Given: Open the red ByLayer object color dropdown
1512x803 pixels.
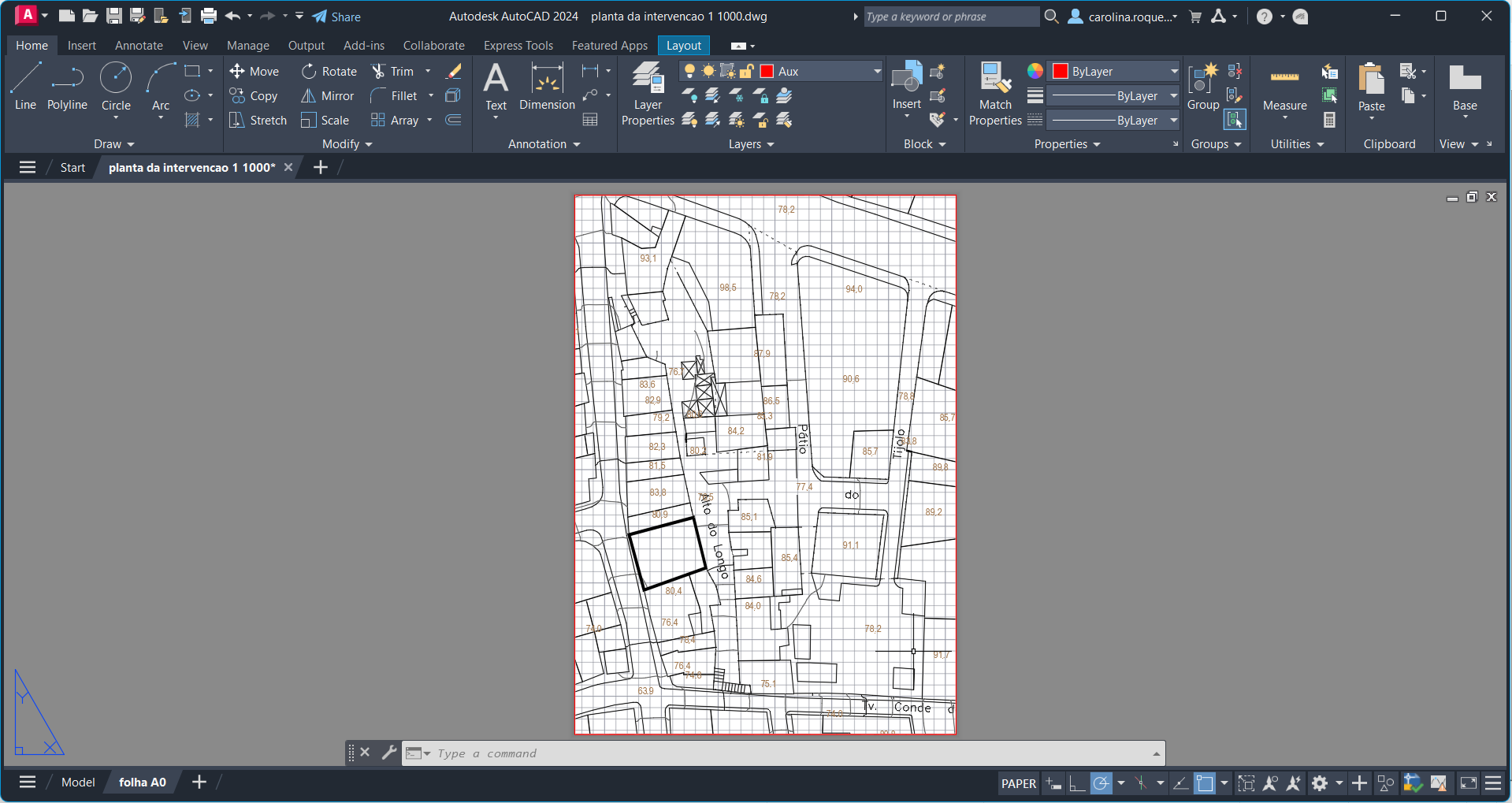Looking at the screenshot, I should click(1173, 72).
